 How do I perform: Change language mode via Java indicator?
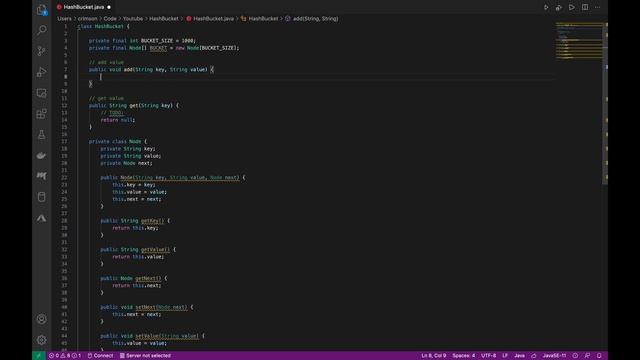(519, 356)
